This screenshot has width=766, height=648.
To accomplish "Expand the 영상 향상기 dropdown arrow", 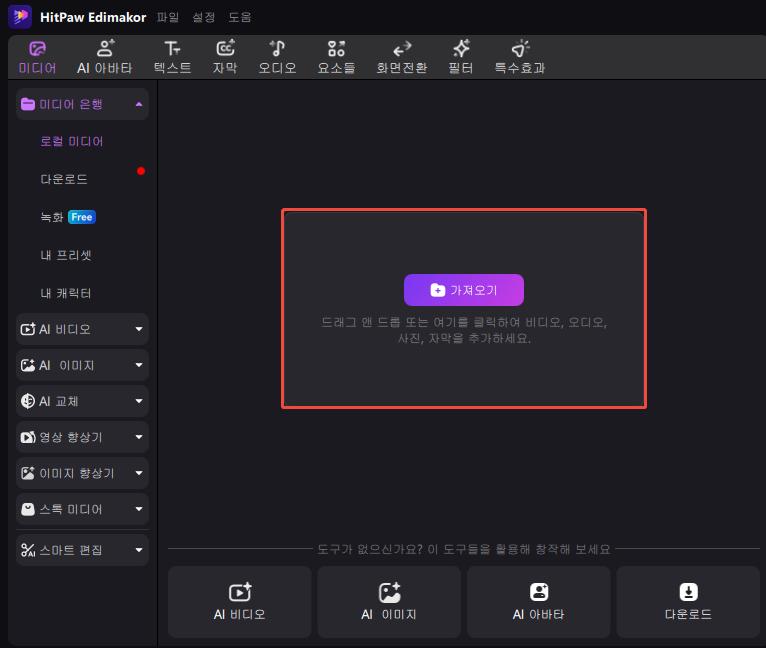I will pyautogui.click(x=139, y=437).
